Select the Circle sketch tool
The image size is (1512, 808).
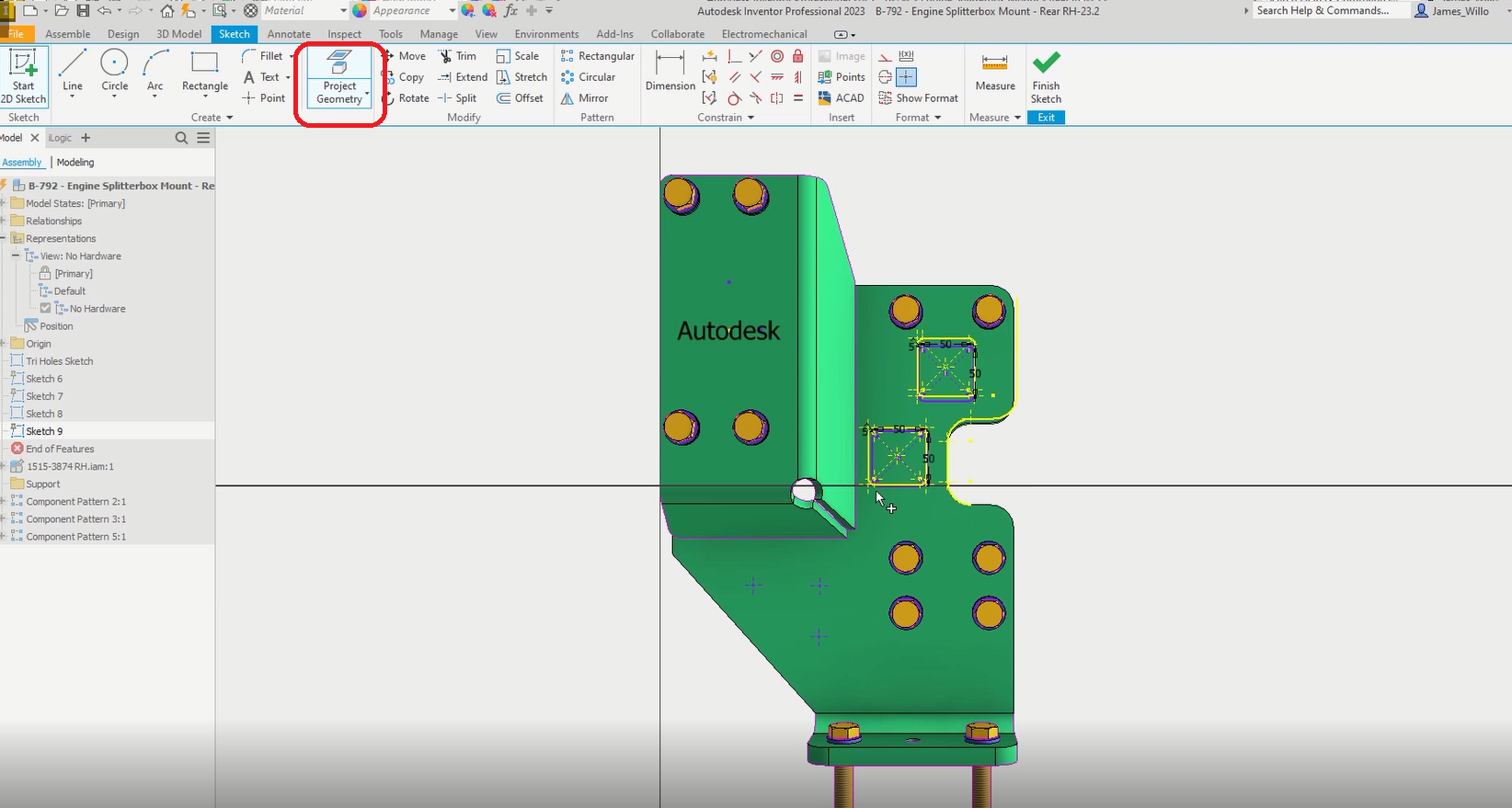[114, 73]
